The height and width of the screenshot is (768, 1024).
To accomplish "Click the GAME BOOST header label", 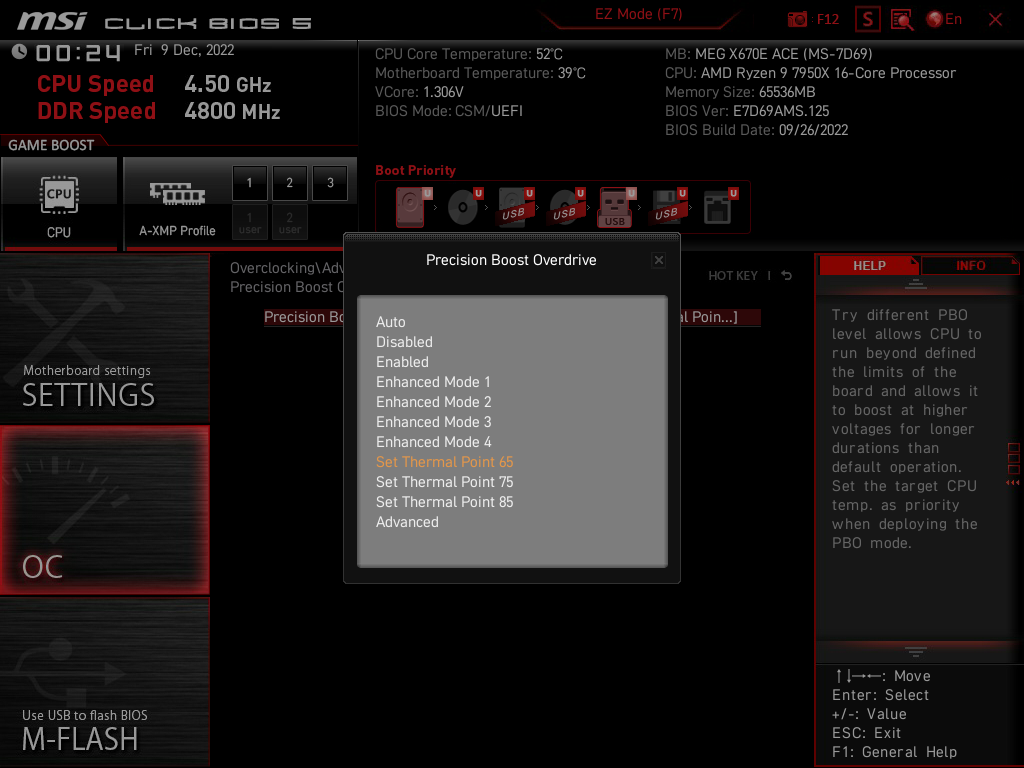I will 51,145.
